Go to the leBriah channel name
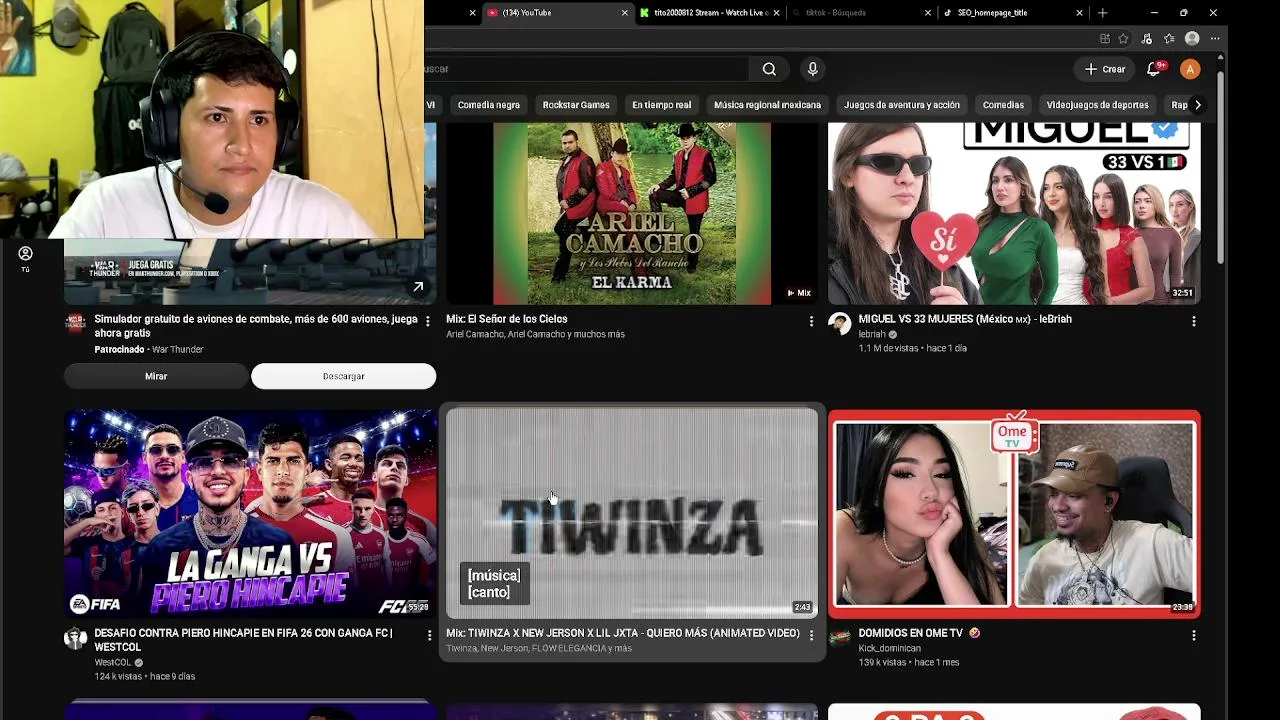This screenshot has width=1280, height=720. click(872, 334)
